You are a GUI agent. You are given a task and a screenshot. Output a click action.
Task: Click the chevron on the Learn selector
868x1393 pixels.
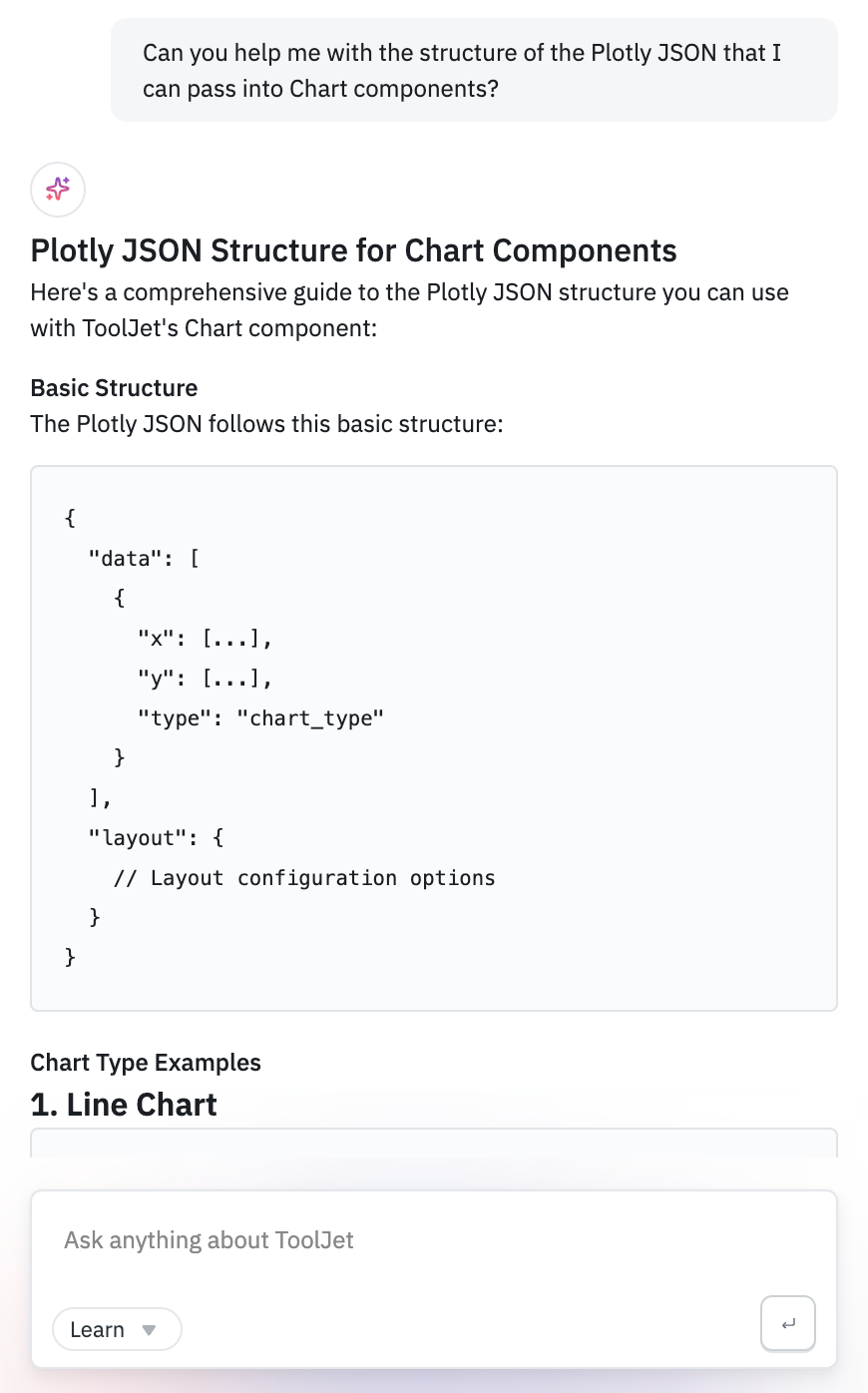coord(148,1329)
